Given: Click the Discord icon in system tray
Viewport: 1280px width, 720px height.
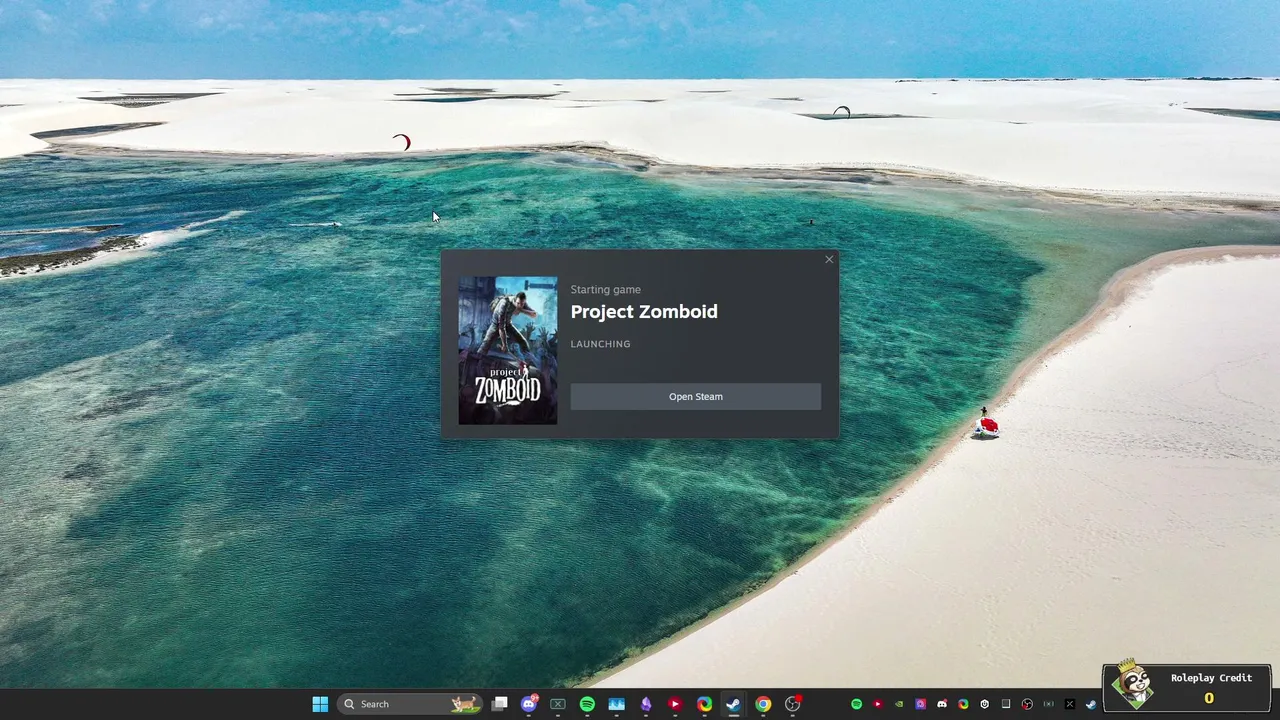Looking at the screenshot, I should (x=942, y=704).
